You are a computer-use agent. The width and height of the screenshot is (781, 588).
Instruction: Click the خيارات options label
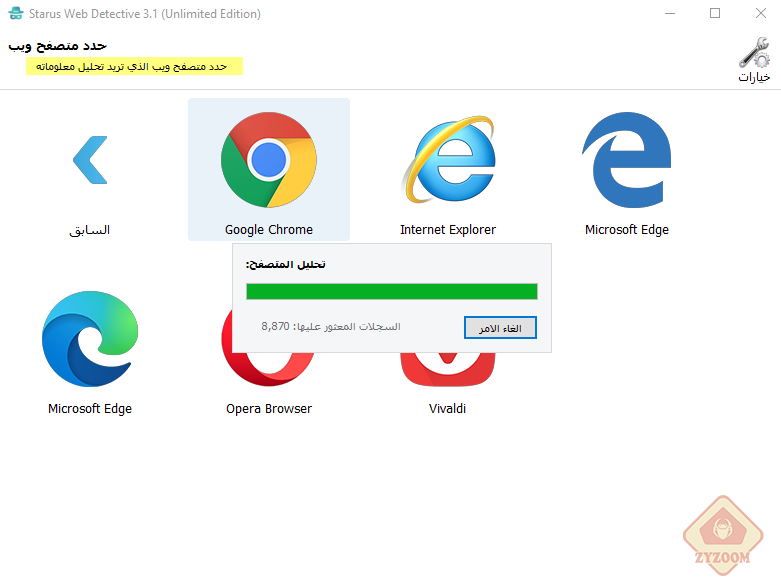tap(754, 77)
